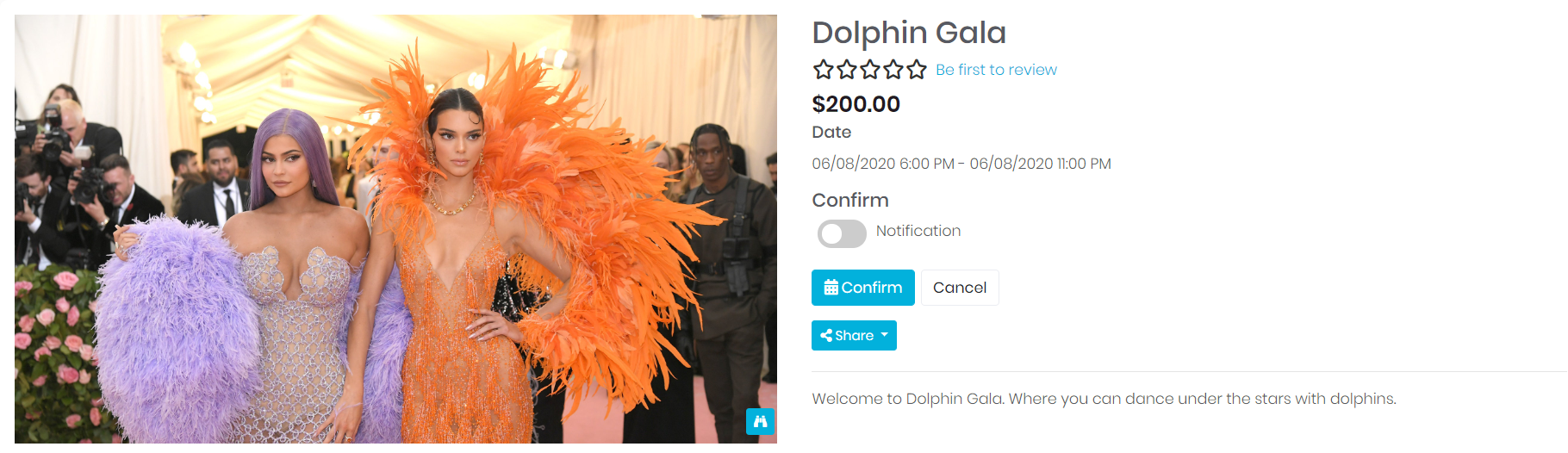Open the Share dropdown menu

(854, 336)
